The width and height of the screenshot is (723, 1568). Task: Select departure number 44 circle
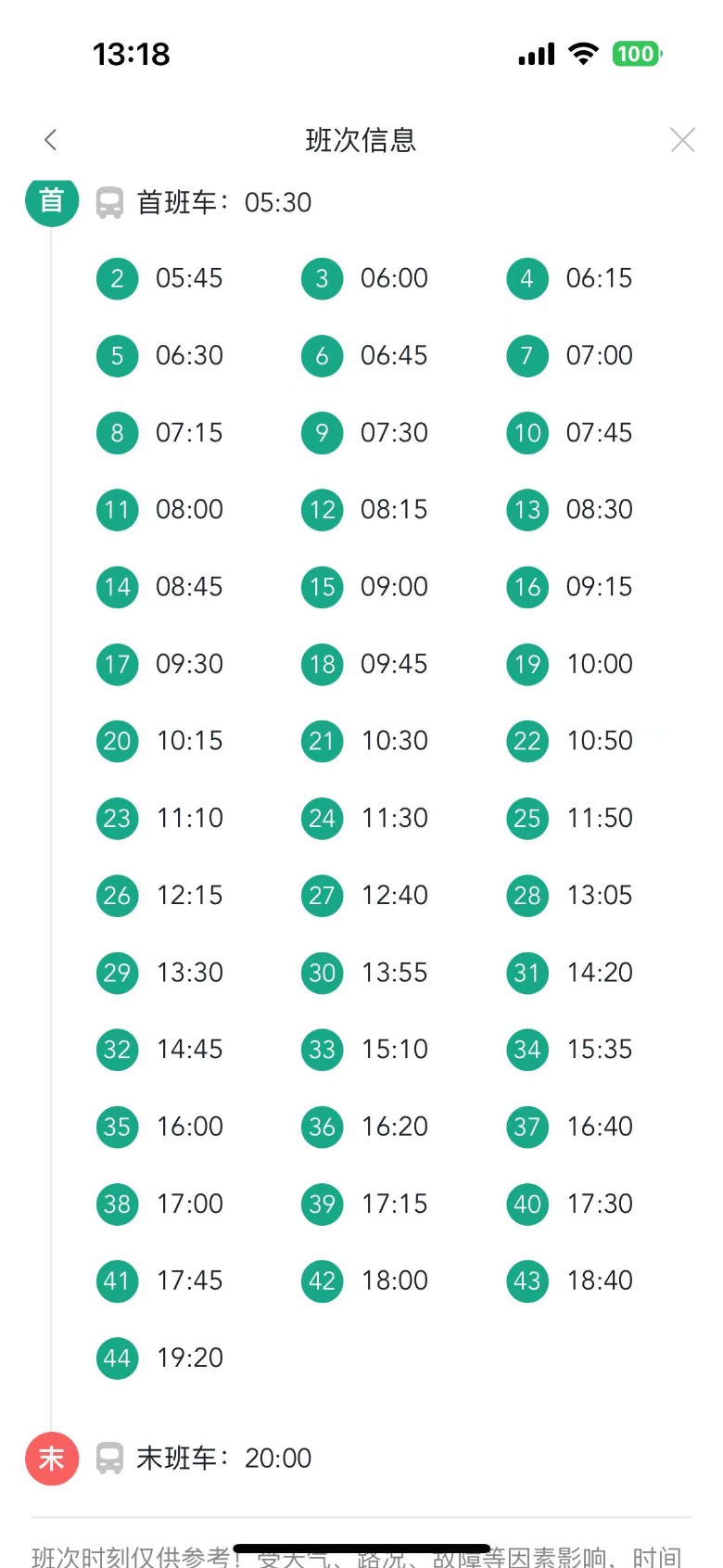[x=117, y=1358]
